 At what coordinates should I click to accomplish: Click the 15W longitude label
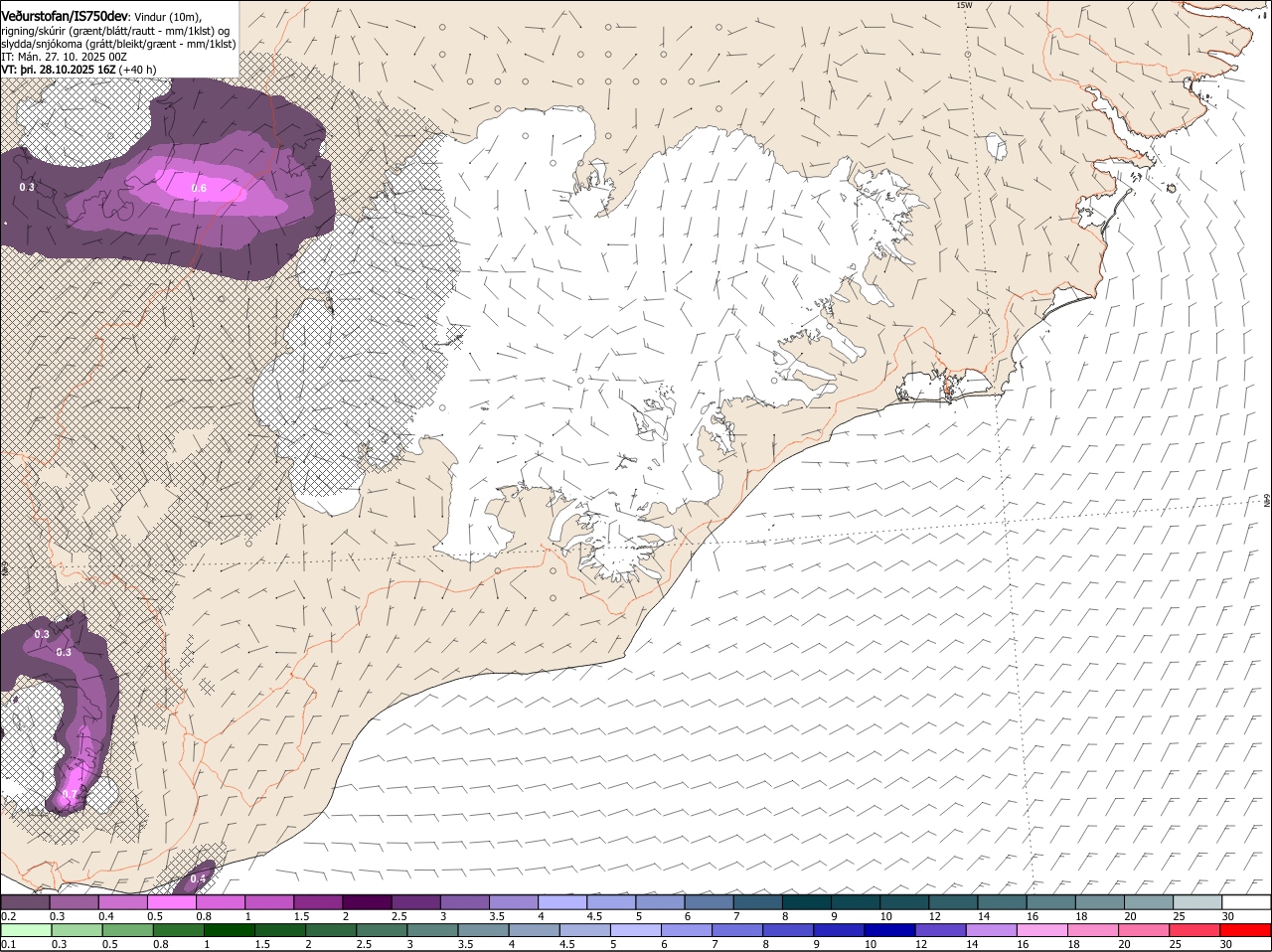pyautogui.click(x=963, y=6)
